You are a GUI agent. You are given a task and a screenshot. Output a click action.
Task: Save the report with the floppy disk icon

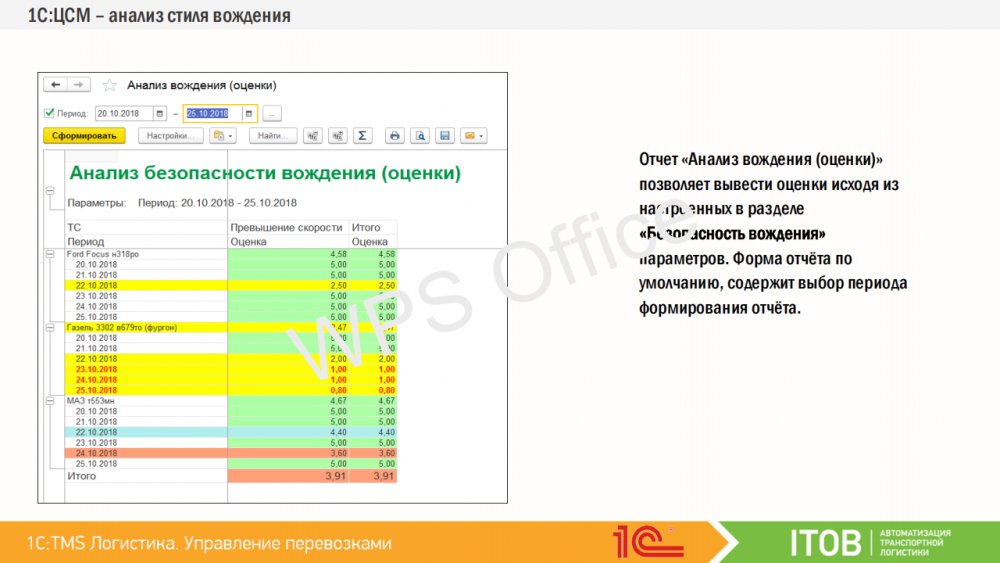pyautogui.click(x=446, y=135)
